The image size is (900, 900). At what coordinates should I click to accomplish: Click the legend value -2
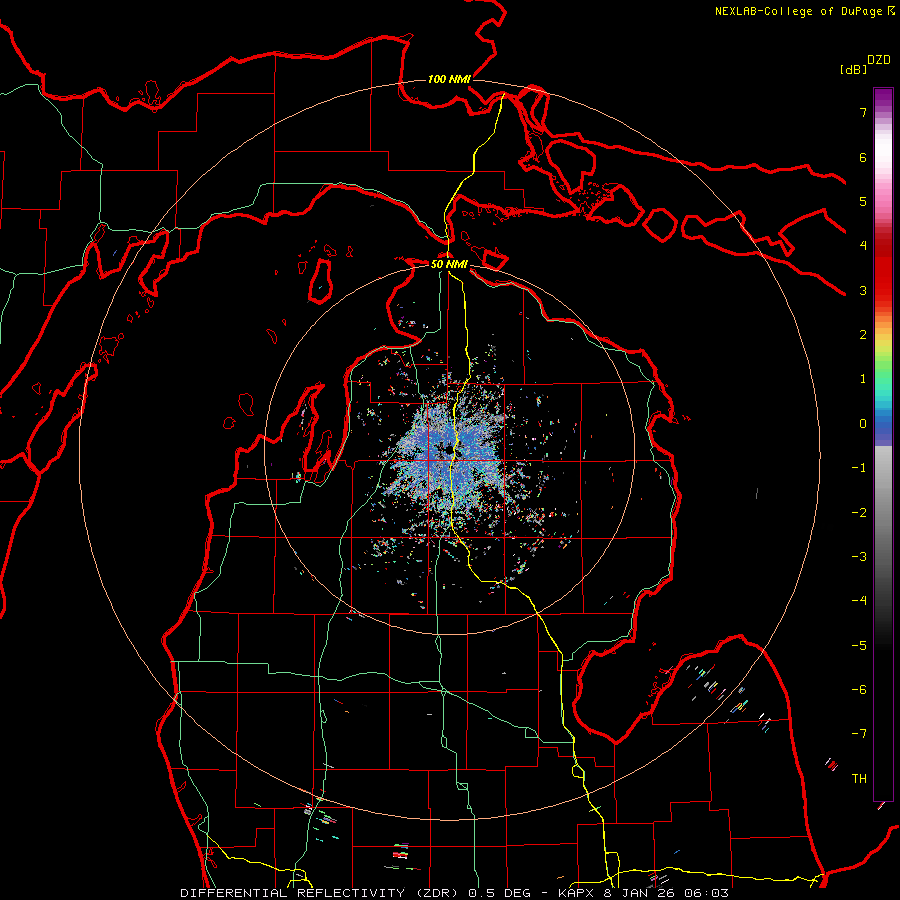859,513
